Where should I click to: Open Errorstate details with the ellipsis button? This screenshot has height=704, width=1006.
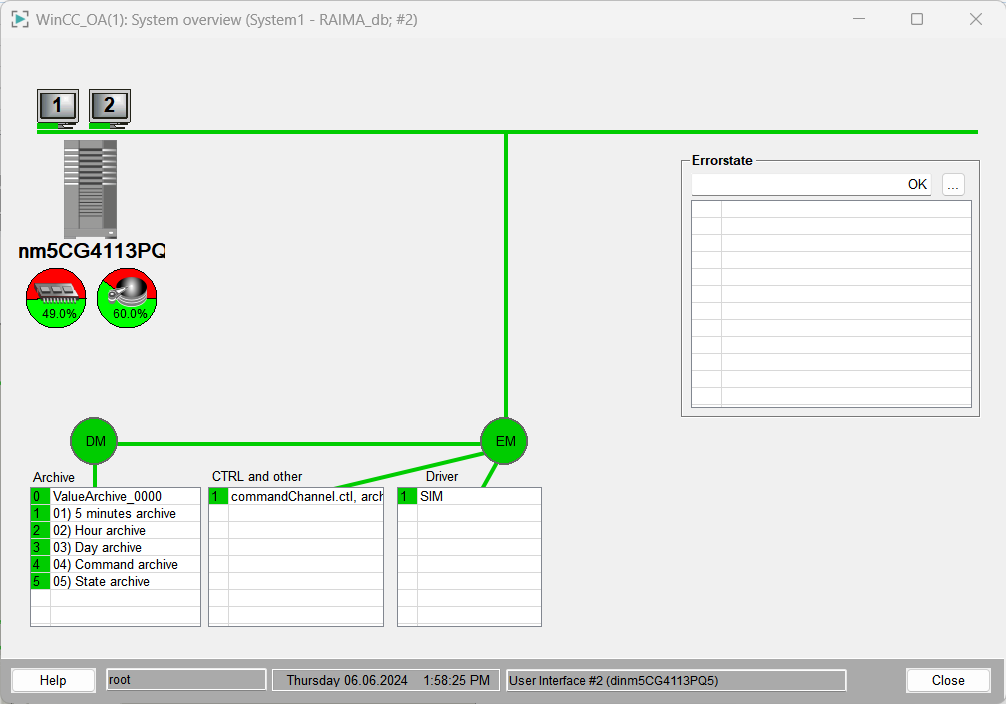pyautogui.click(x=953, y=185)
